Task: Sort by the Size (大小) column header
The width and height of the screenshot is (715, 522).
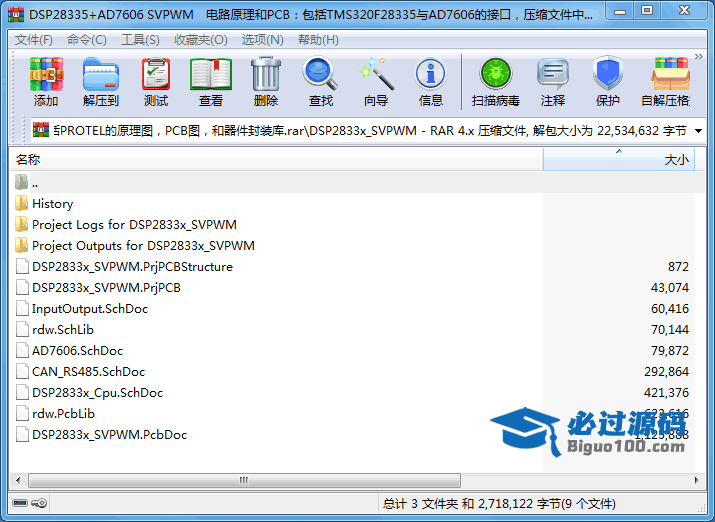Action: 619,160
